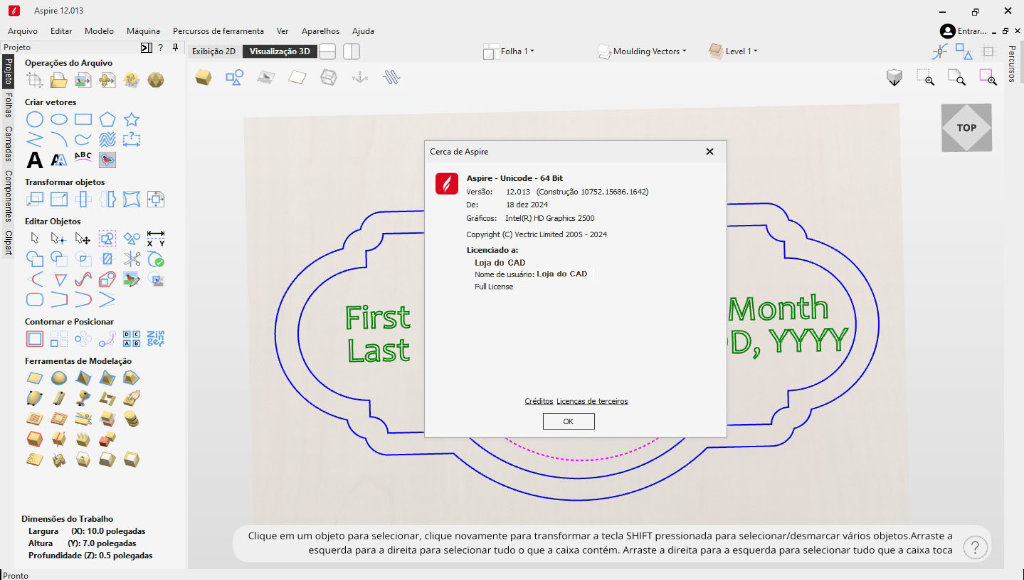This screenshot has width=1024, height=580.
Task: Switch to the Visualização 3D tab
Action: click(280, 51)
